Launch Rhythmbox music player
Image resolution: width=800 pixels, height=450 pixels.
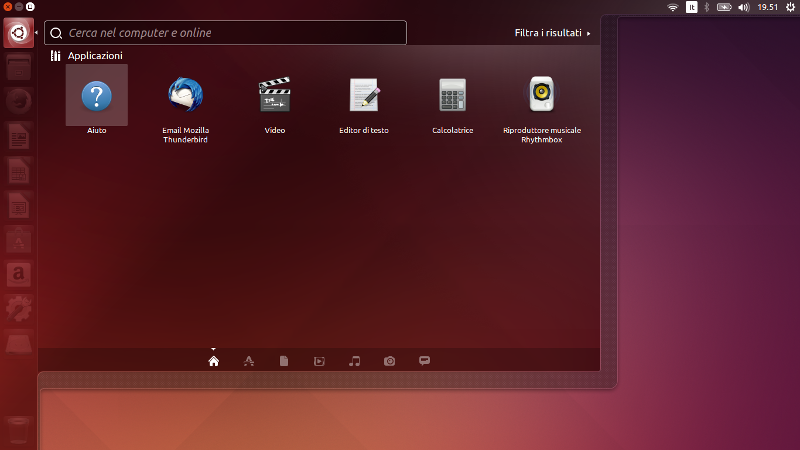[x=542, y=97]
